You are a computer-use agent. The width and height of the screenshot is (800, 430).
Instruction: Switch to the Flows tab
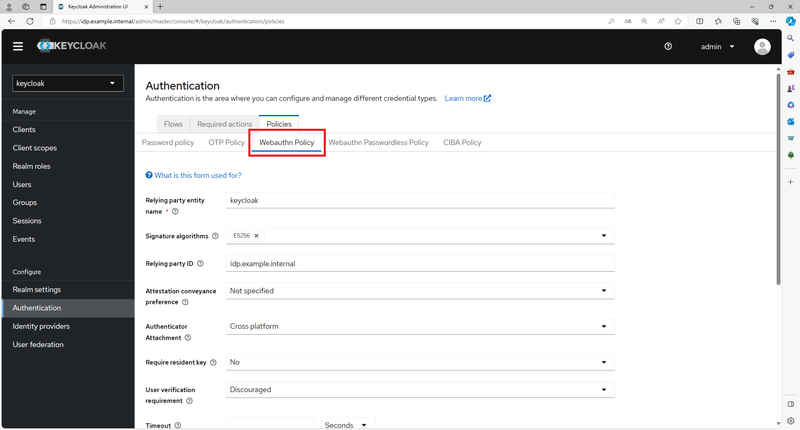coord(173,124)
